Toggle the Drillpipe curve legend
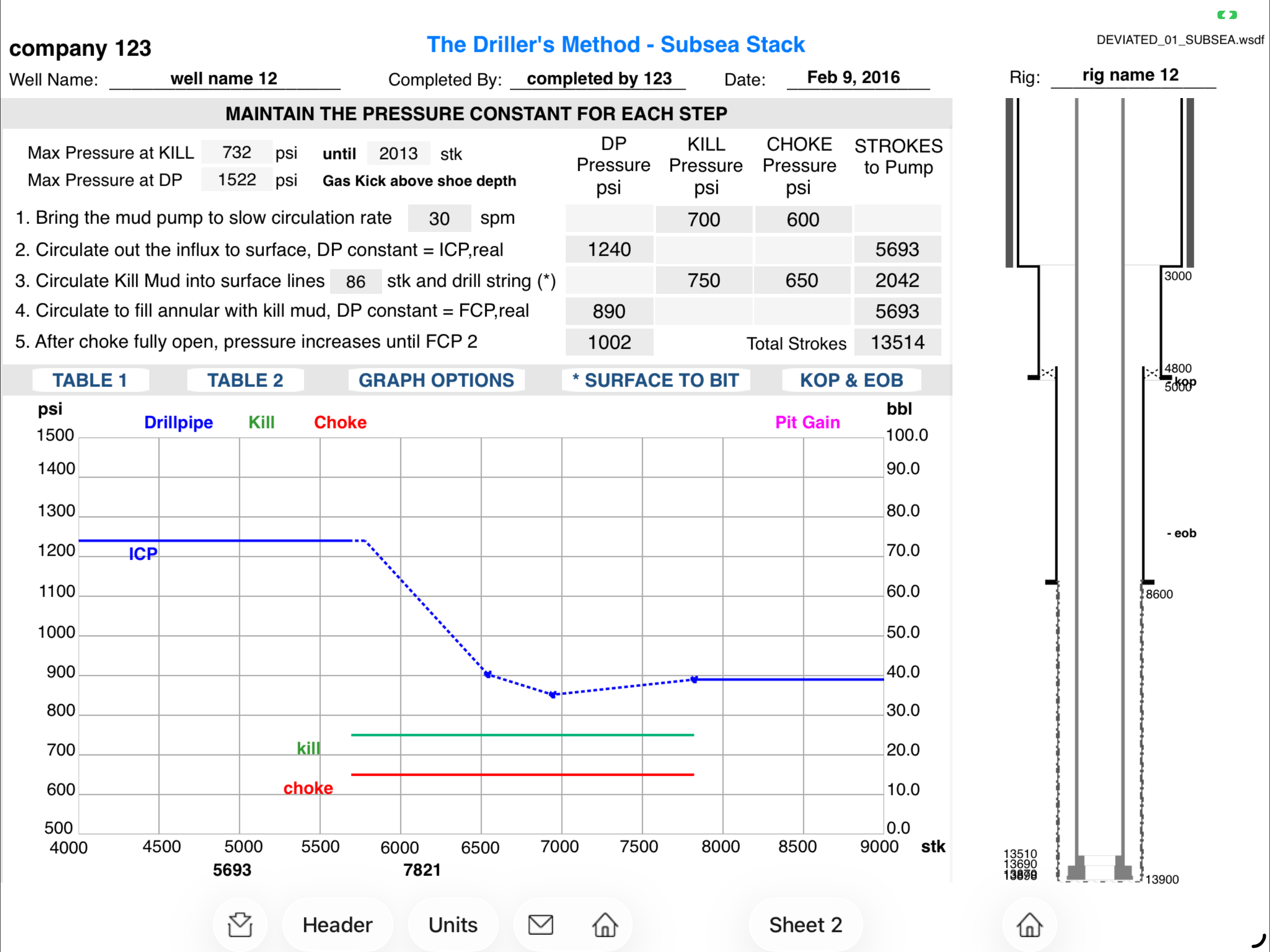The height and width of the screenshot is (952, 1270). (x=179, y=422)
